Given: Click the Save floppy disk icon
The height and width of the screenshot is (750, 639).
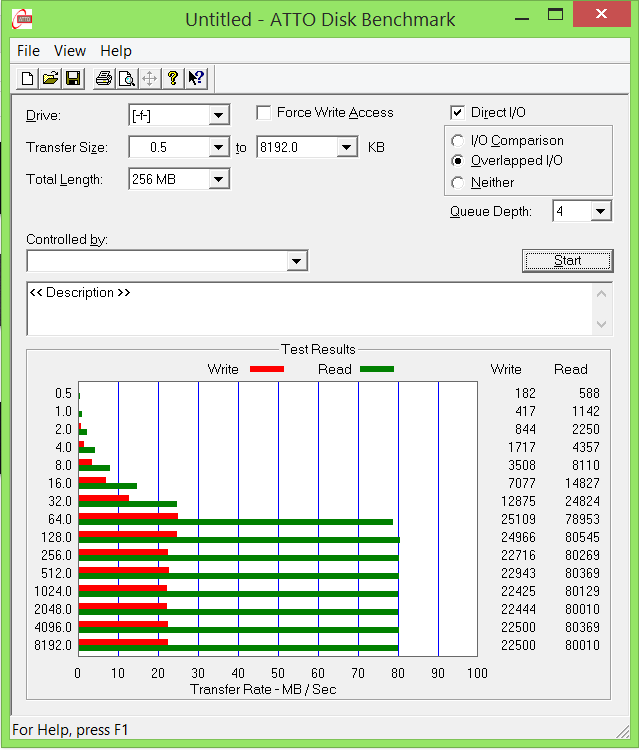Looking at the screenshot, I should tap(72, 78).
